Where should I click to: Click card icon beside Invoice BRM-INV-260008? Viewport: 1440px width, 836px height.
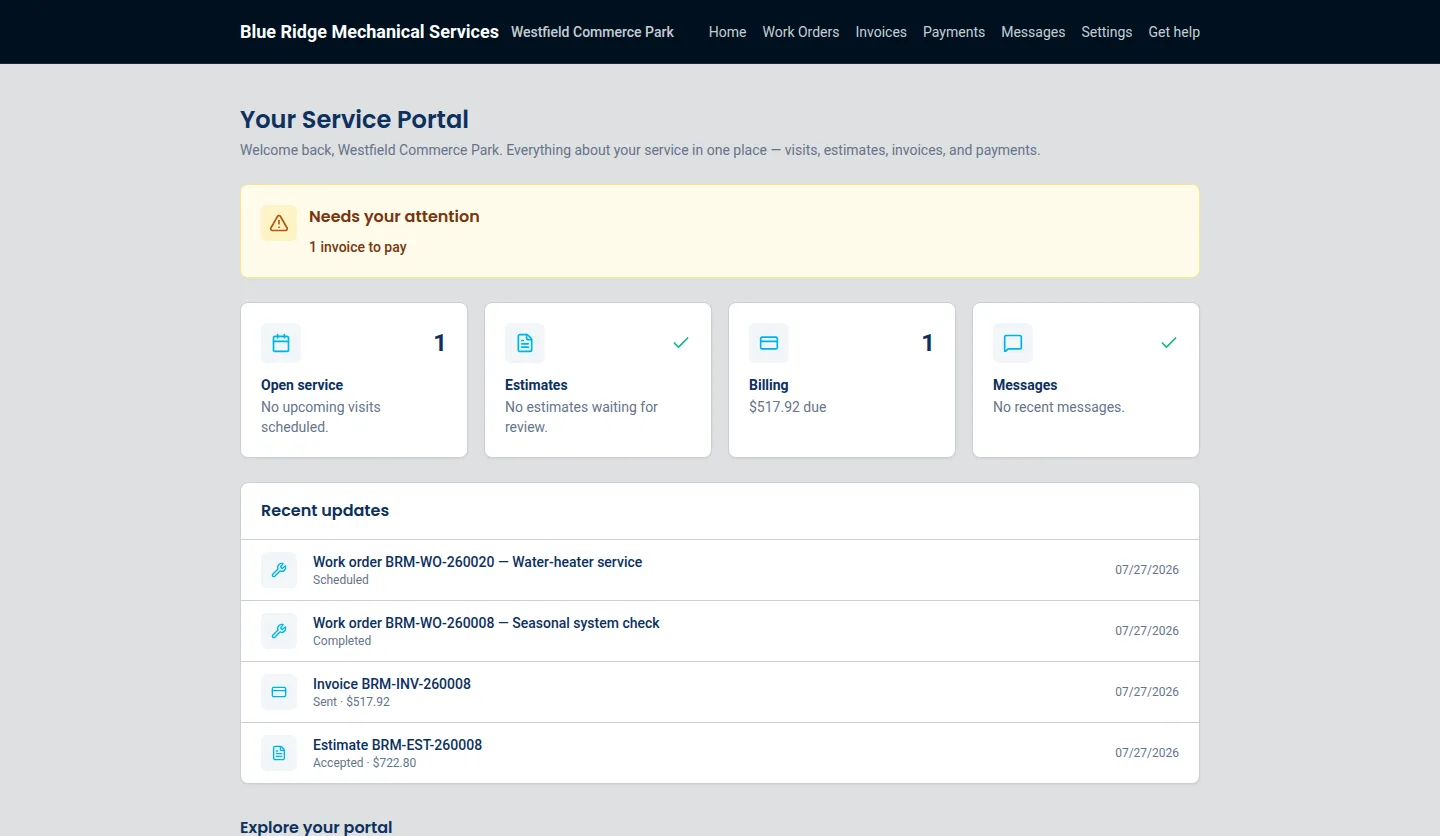[x=279, y=692]
